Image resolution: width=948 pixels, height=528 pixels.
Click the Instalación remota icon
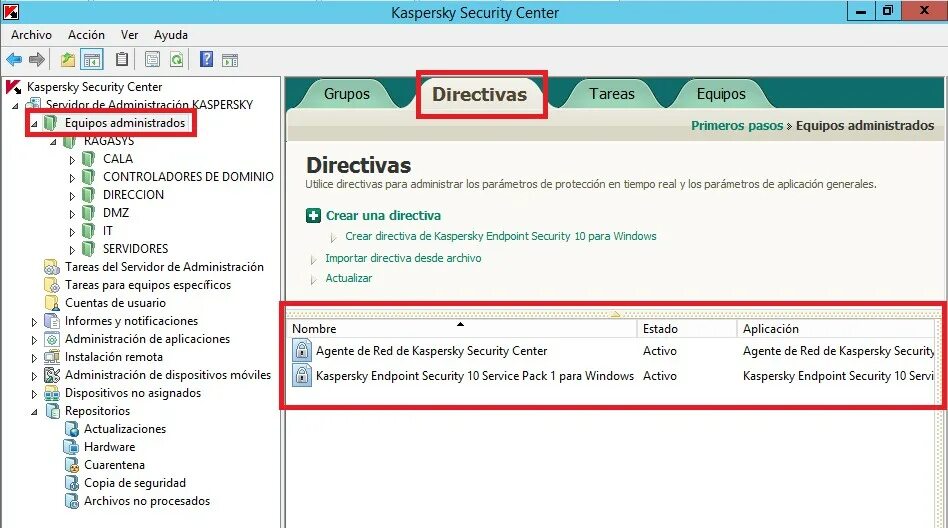[x=52, y=357]
